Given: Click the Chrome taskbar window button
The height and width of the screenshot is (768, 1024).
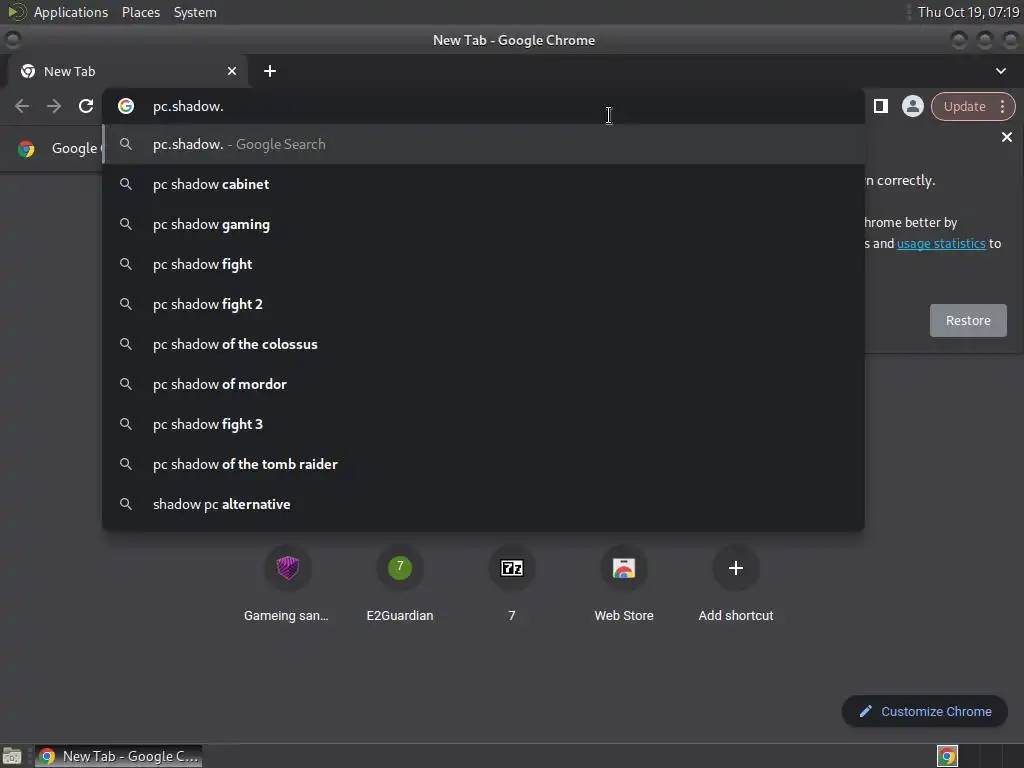Looking at the screenshot, I should point(118,756).
